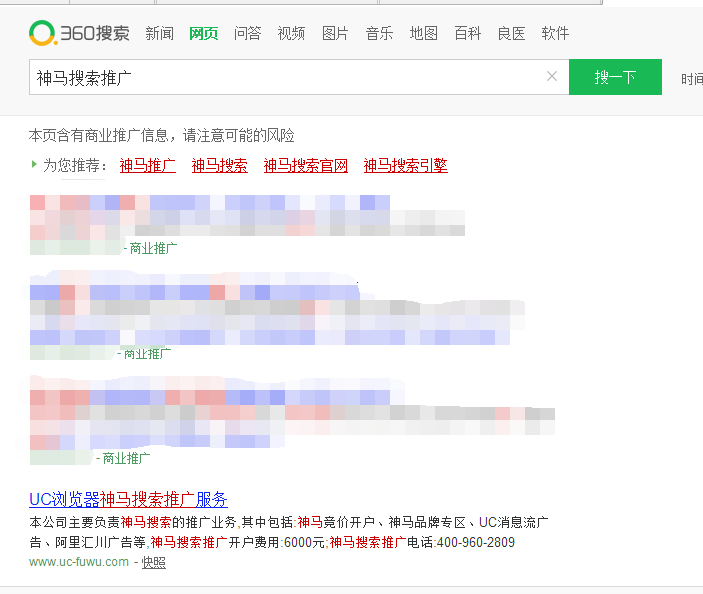Screen dimensions: 703x594
Task: Open the 良医 tab
Action: click(511, 34)
